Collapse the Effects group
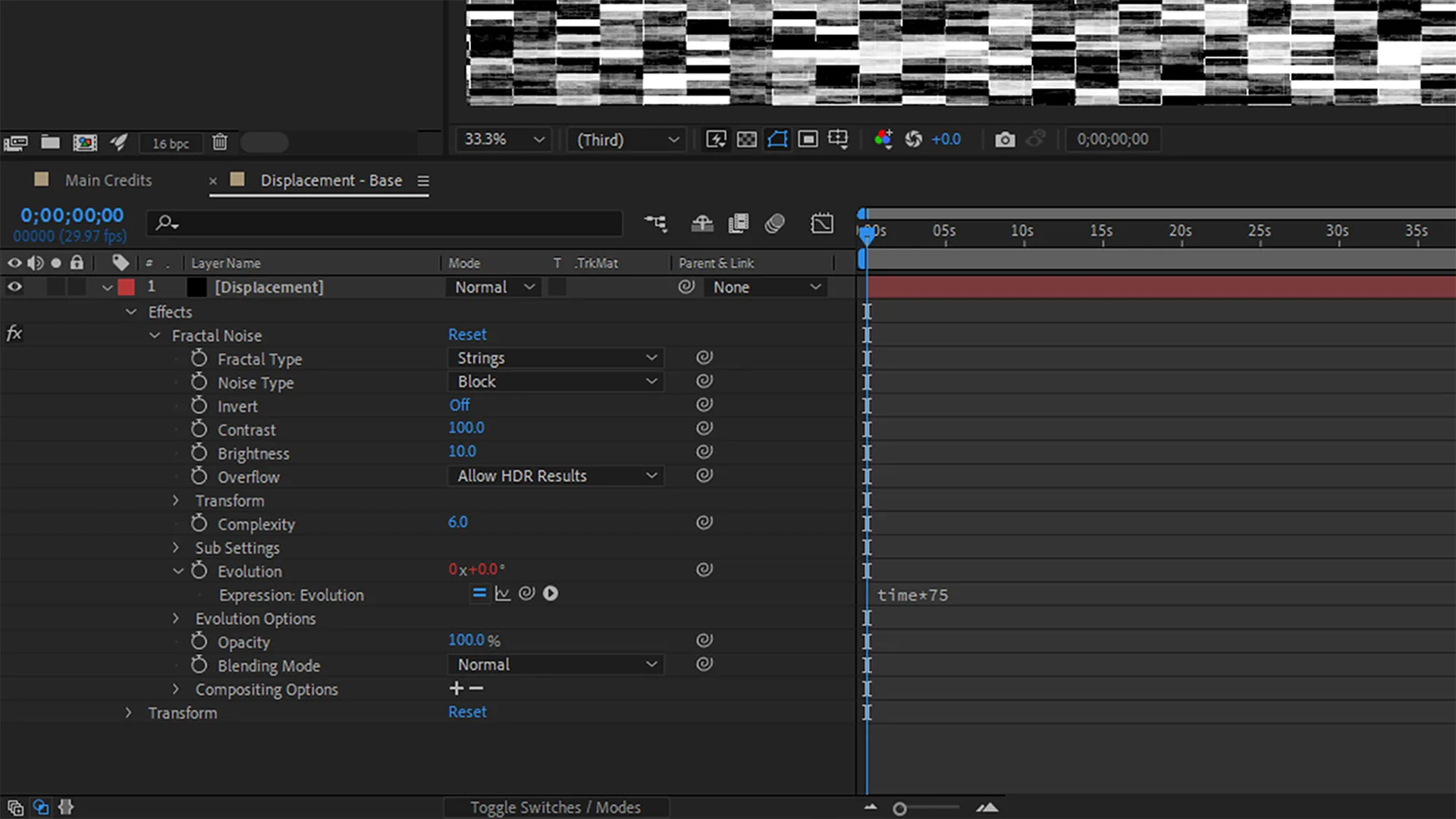This screenshot has width=1456, height=819. click(x=131, y=312)
